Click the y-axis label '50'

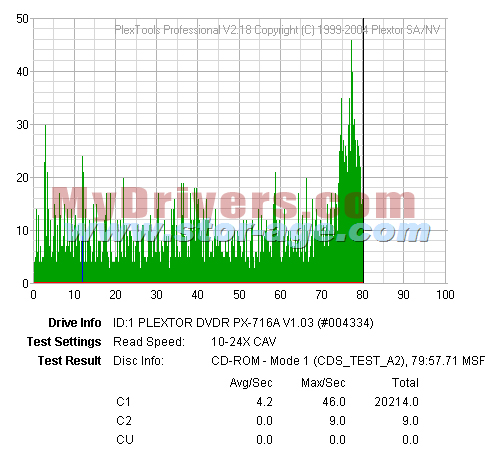(22, 19)
